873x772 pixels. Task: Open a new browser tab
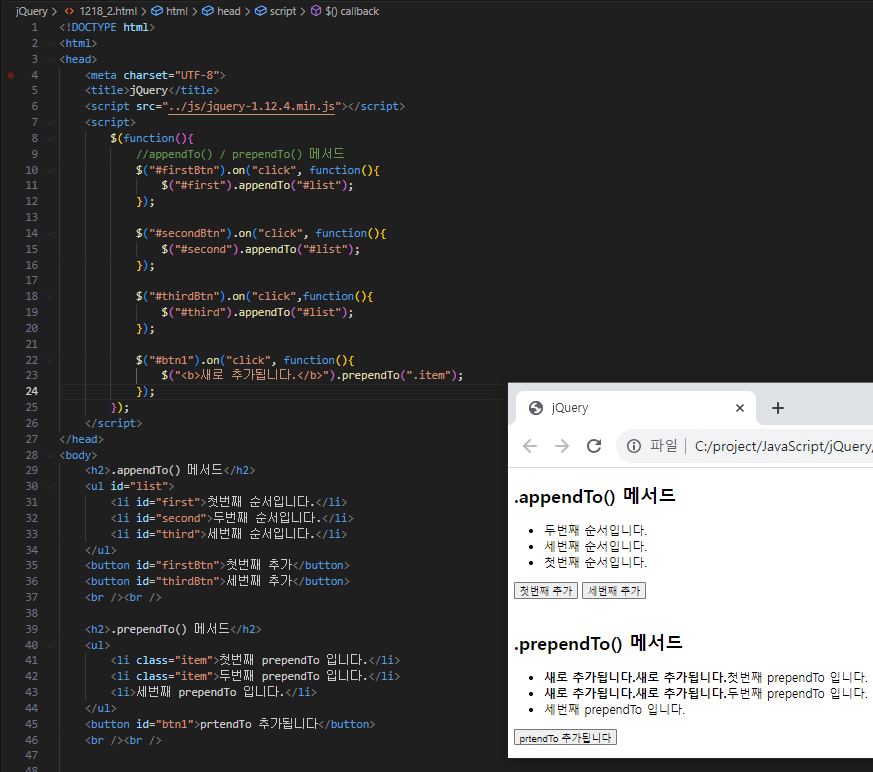tap(778, 408)
